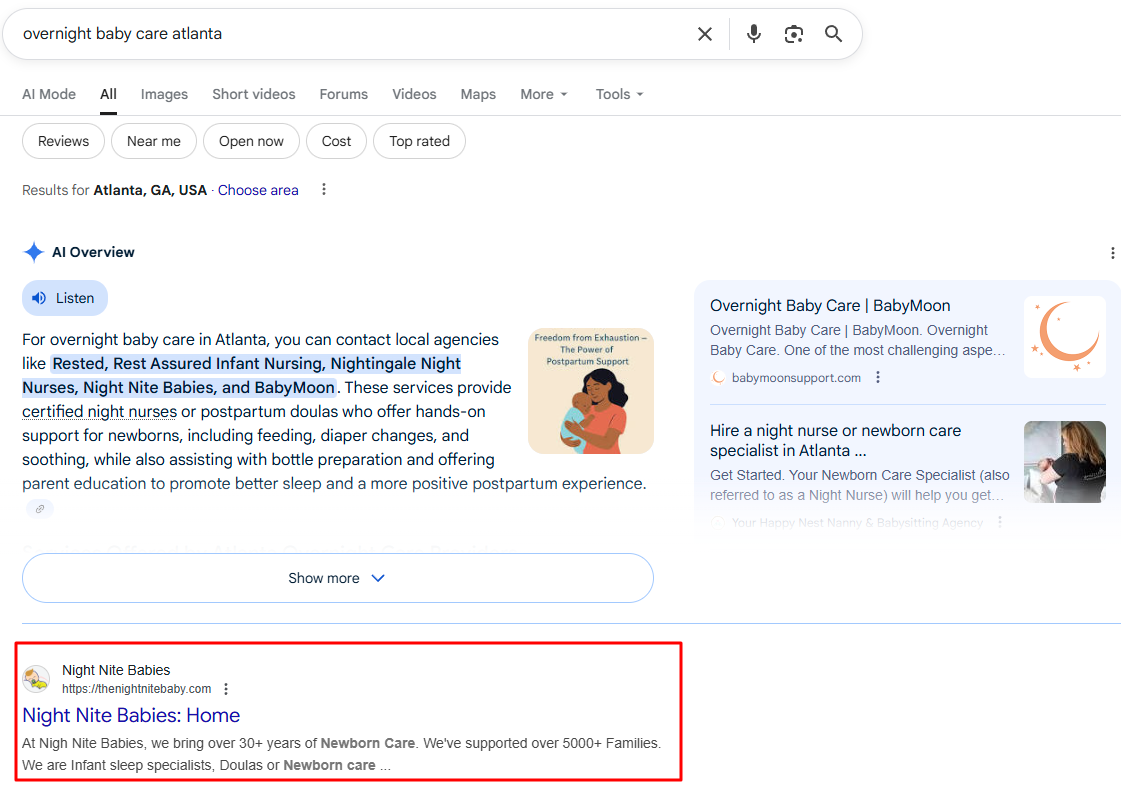The image size is (1121, 799).
Task: Expand the Tools dropdown
Action: pyautogui.click(x=620, y=94)
